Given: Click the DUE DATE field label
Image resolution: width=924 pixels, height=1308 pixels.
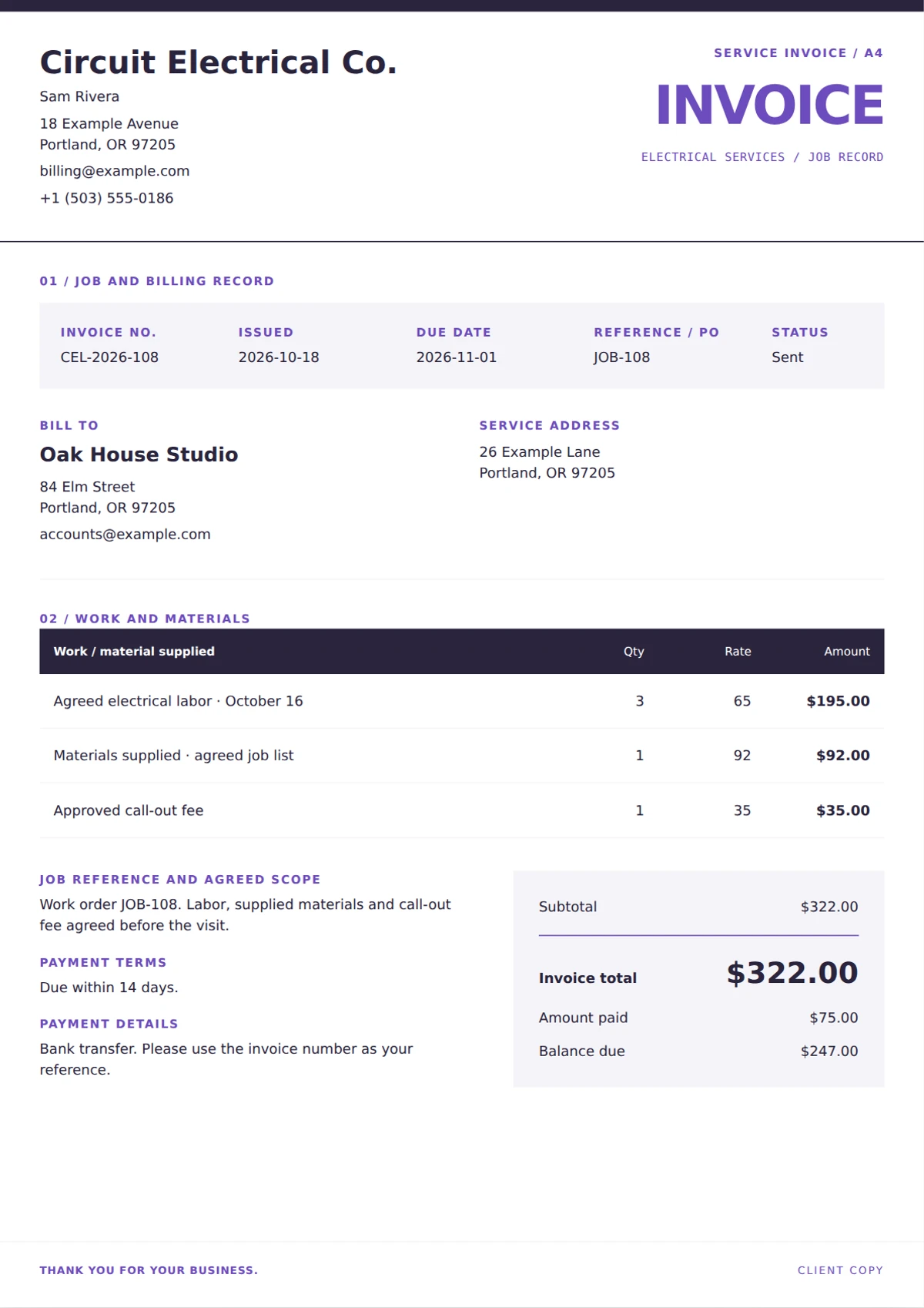Looking at the screenshot, I should pos(454,333).
